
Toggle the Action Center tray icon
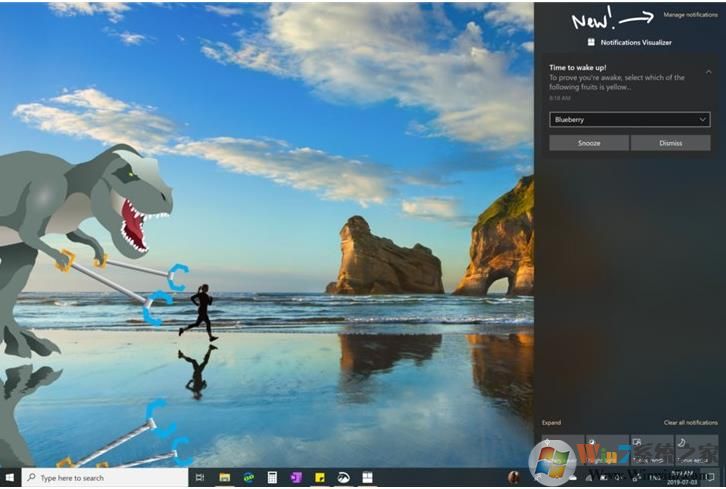click(x=711, y=477)
